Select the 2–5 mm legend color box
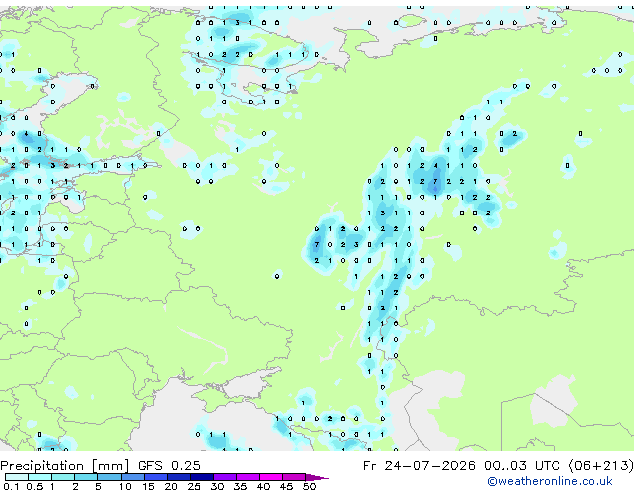The width and height of the screenshot is (634, 490). (x=86, y=477)
